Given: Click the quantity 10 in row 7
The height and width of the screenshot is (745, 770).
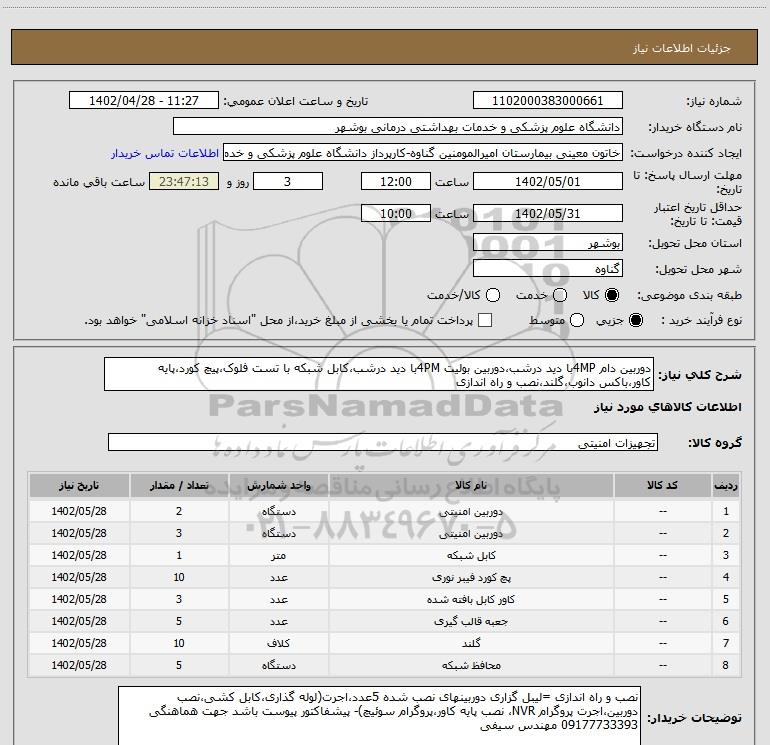Looking at the screenshot, I should coord(179,643).
